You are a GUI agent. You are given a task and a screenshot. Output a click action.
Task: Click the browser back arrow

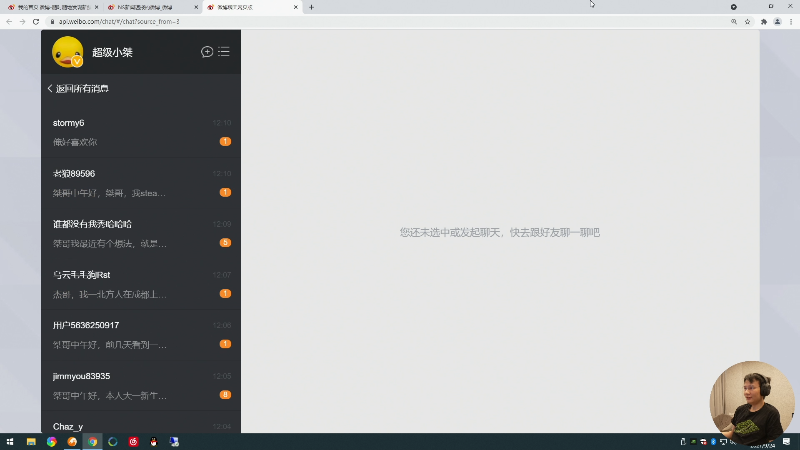tap(9, 21)
